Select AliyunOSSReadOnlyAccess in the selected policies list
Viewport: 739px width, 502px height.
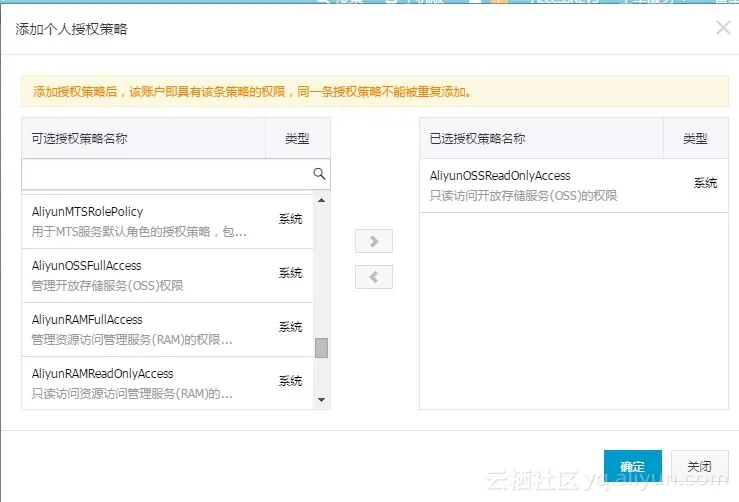tap(574, 185)
